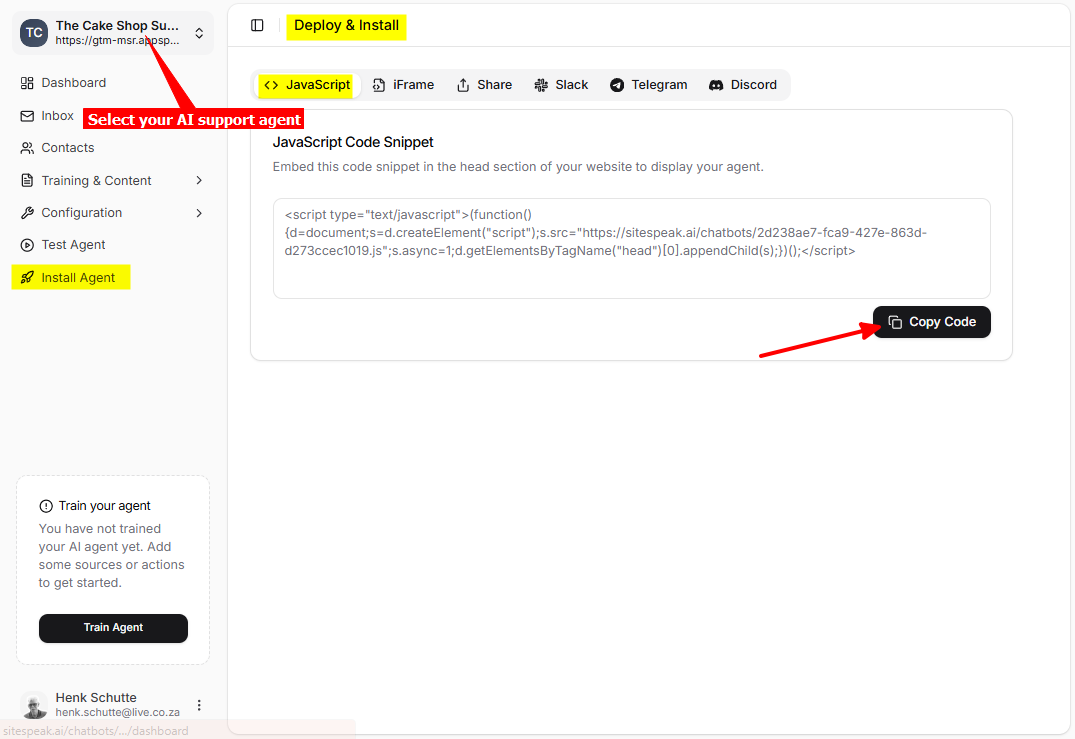This screenshot has height=739, width=1075.
Task: Toggle the sidebar panel icon
Action: (x=257, y=25)
